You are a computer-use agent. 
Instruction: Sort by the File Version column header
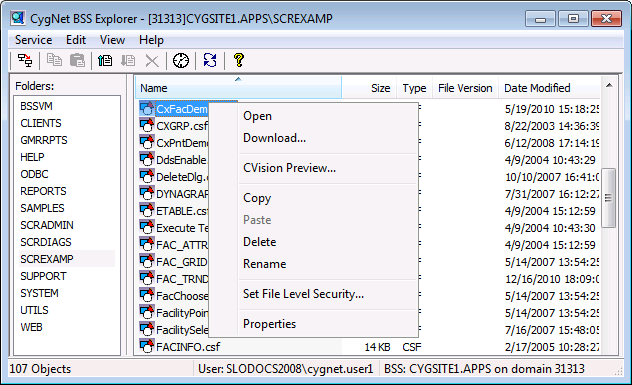(x=465, y=87)
